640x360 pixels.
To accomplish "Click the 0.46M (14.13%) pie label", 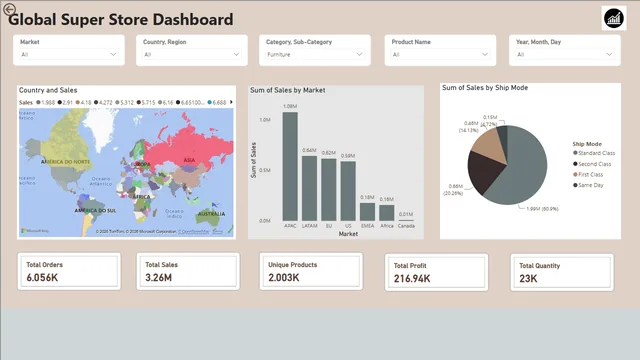I will point(469,127).
